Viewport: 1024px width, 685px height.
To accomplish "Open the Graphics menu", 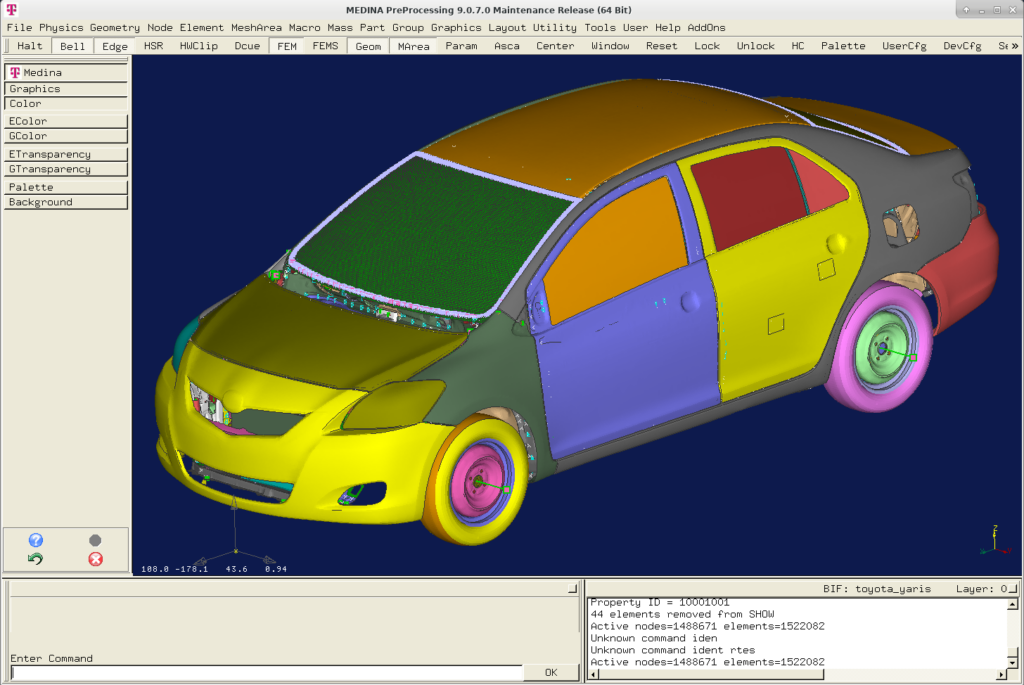I will tap(456, 27).
